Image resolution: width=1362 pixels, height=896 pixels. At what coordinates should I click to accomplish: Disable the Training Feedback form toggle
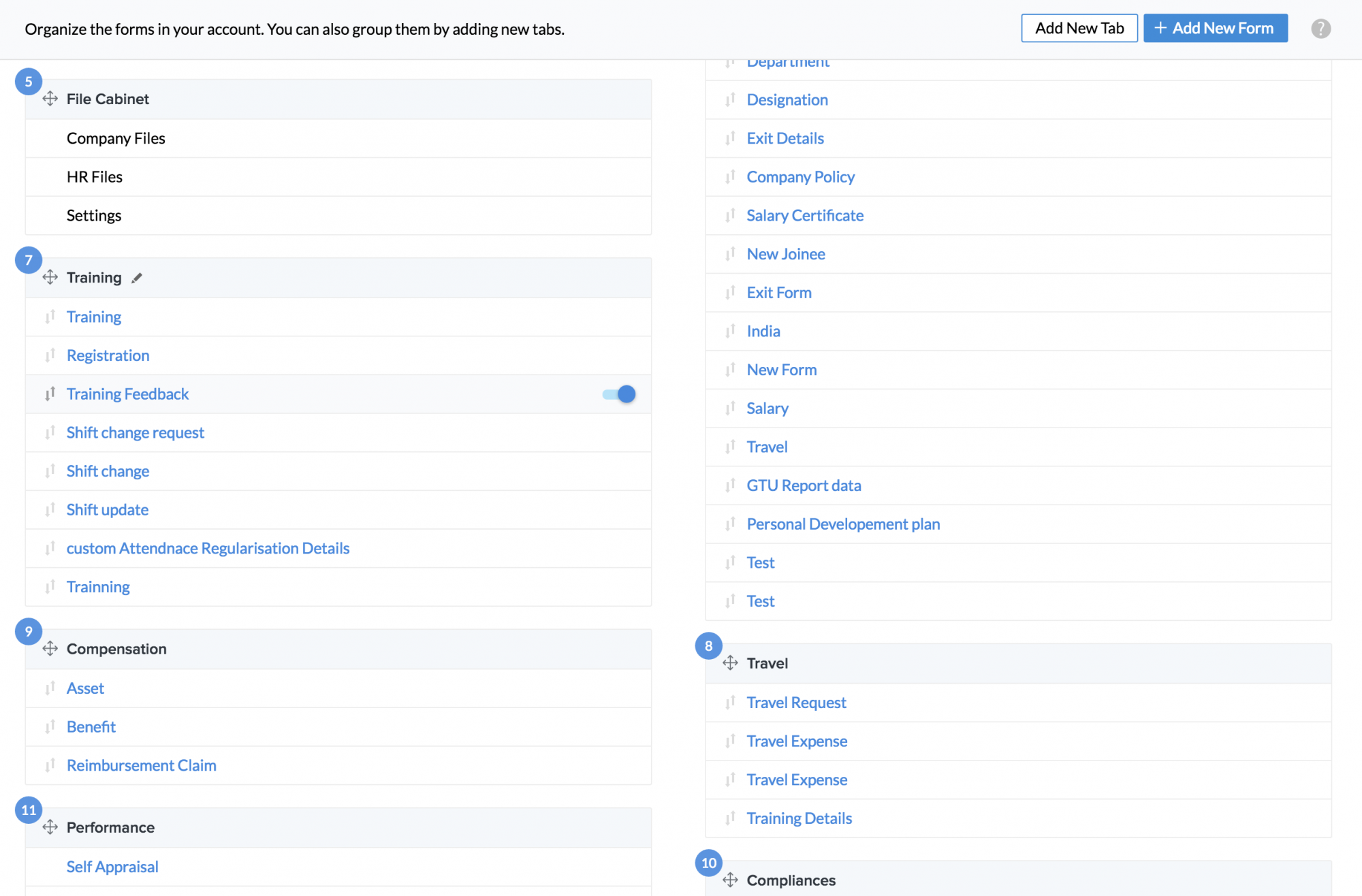click(619, 394)
